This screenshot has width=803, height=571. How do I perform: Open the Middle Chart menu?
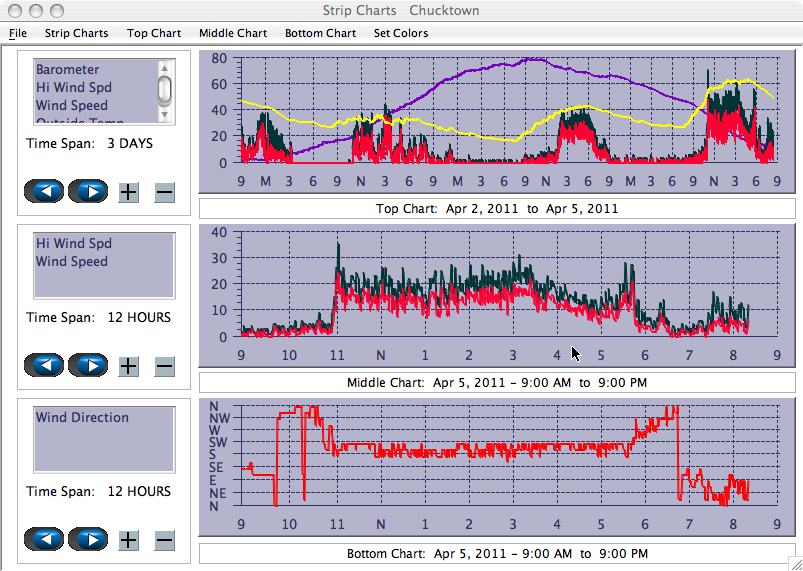click(x=233, y=33)
